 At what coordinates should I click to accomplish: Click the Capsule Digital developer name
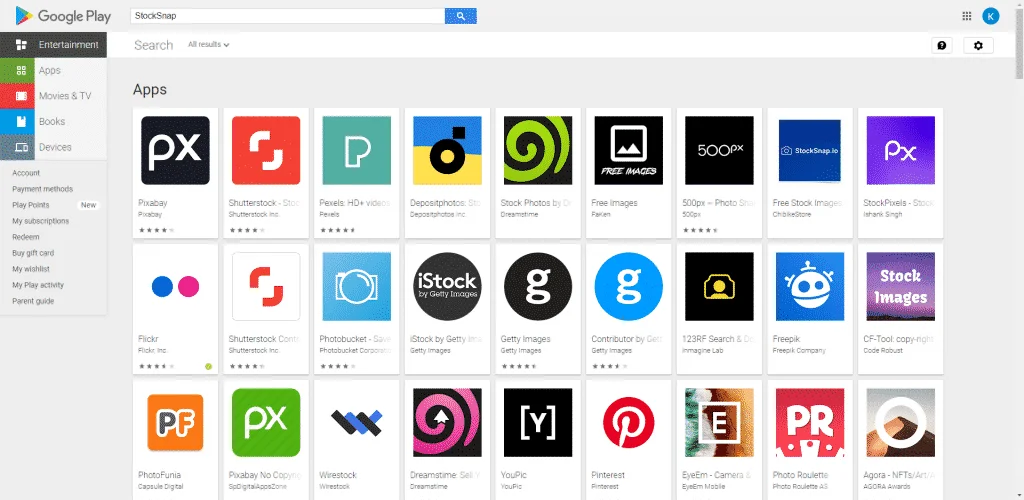pos(161,486)
